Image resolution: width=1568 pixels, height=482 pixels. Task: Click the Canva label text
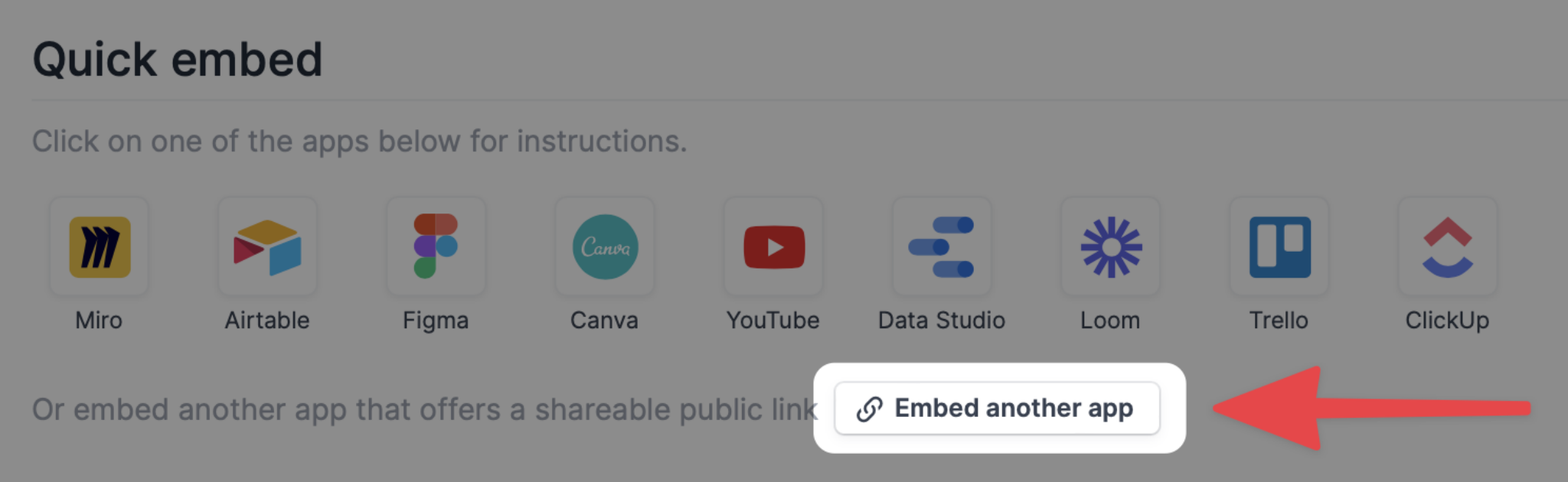(604, 320)
